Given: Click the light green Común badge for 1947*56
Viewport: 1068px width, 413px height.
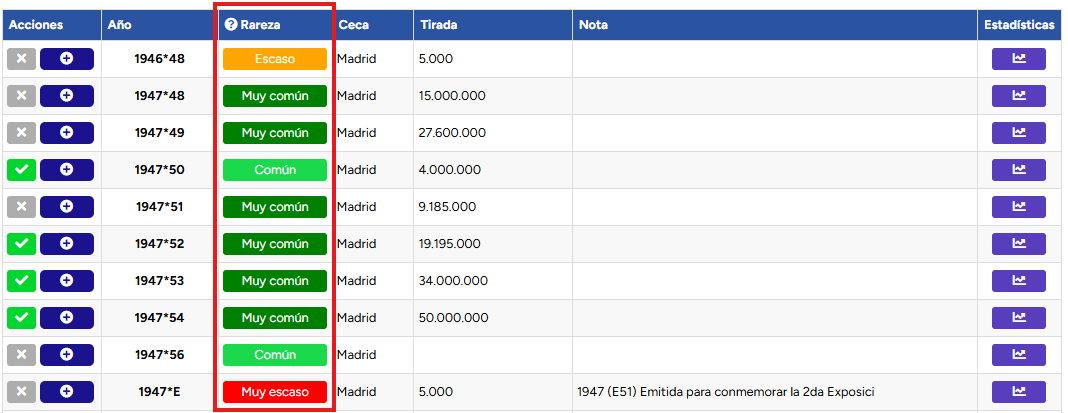Looking at the screenshot, I should [275, 354].
